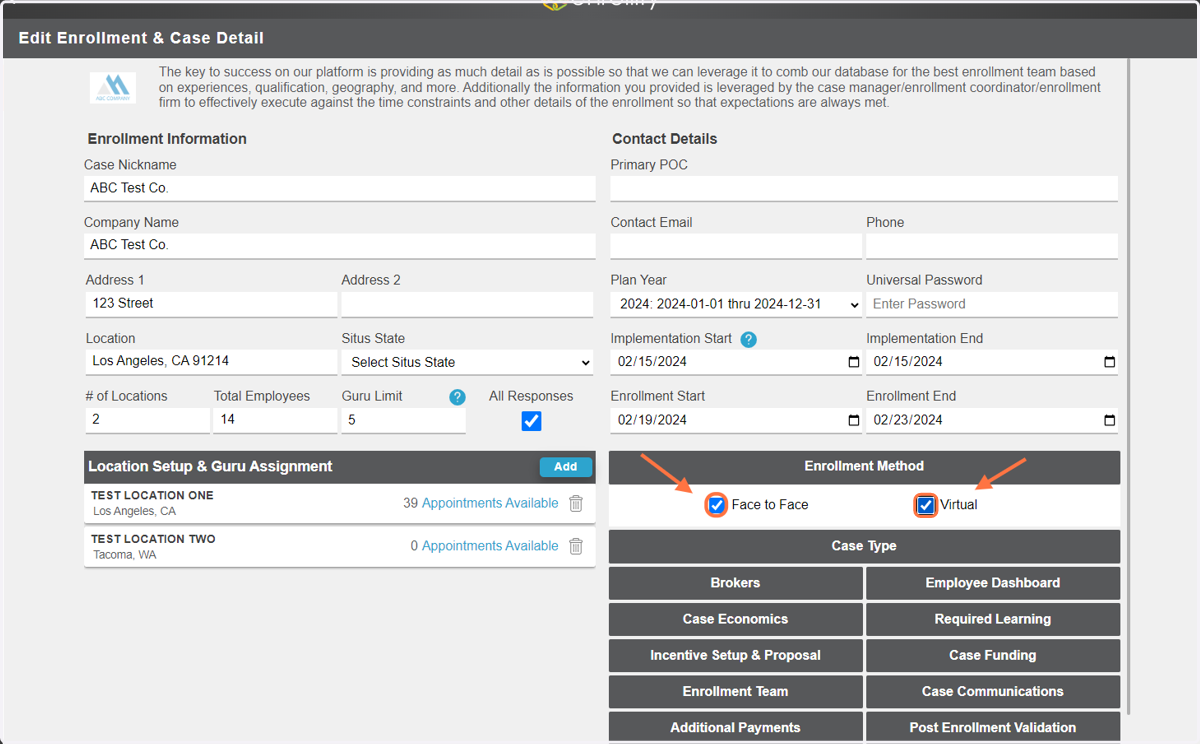Screen dimensions: 1200x744
Task: Open the Case Funding section
Action: point(993,655)
